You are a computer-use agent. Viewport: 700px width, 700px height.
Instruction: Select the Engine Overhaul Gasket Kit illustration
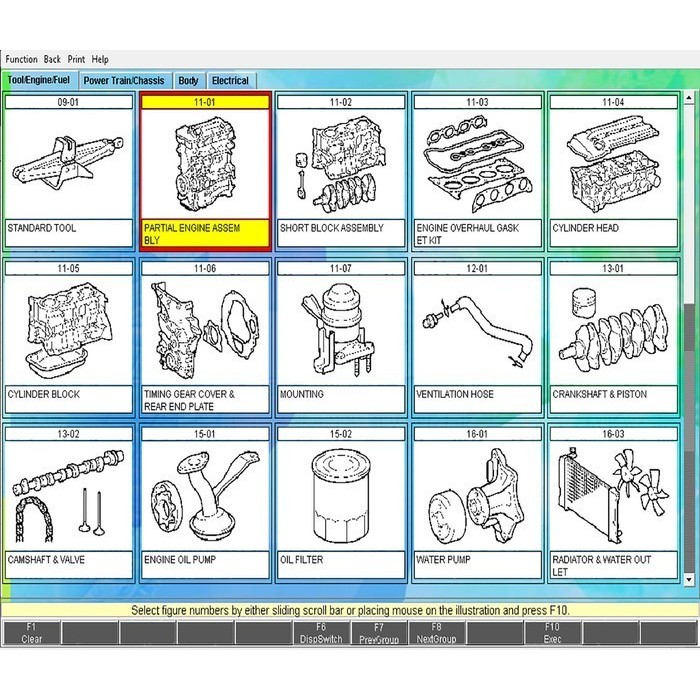point(477,164)
